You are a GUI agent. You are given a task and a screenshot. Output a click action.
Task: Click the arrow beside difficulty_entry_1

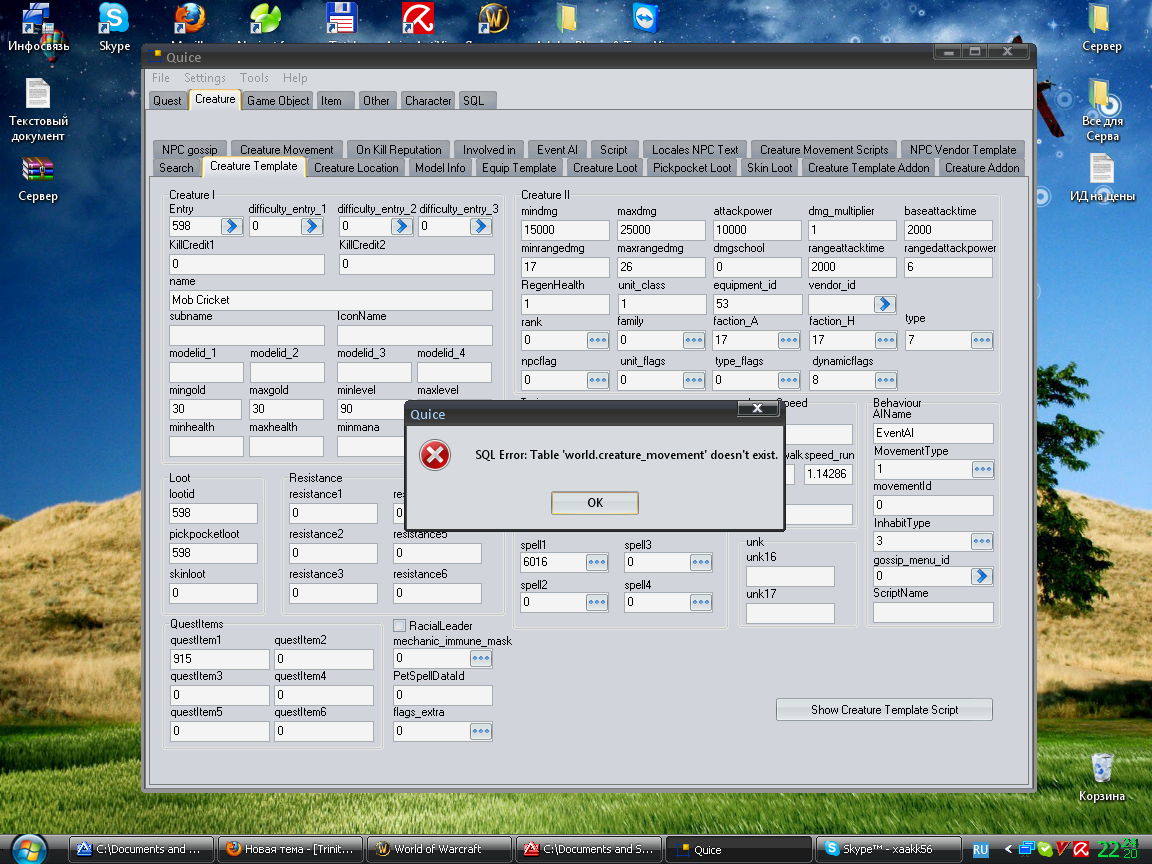(x=312, y=226)
